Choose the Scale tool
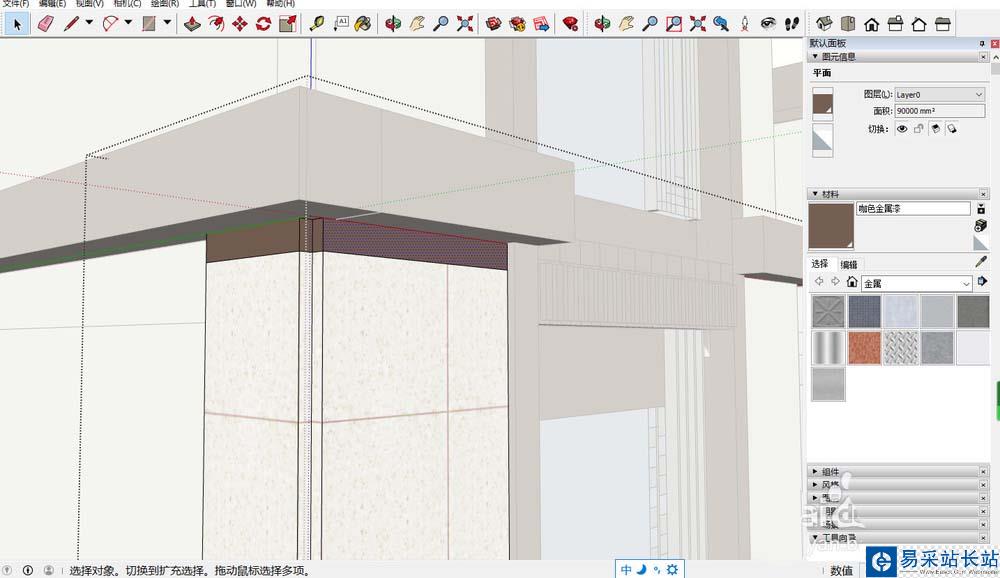 click(x=288, y=24)
